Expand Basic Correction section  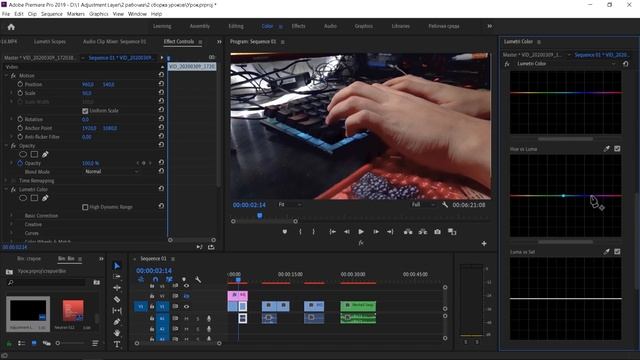pyautogui.click(x=11, y=216)
